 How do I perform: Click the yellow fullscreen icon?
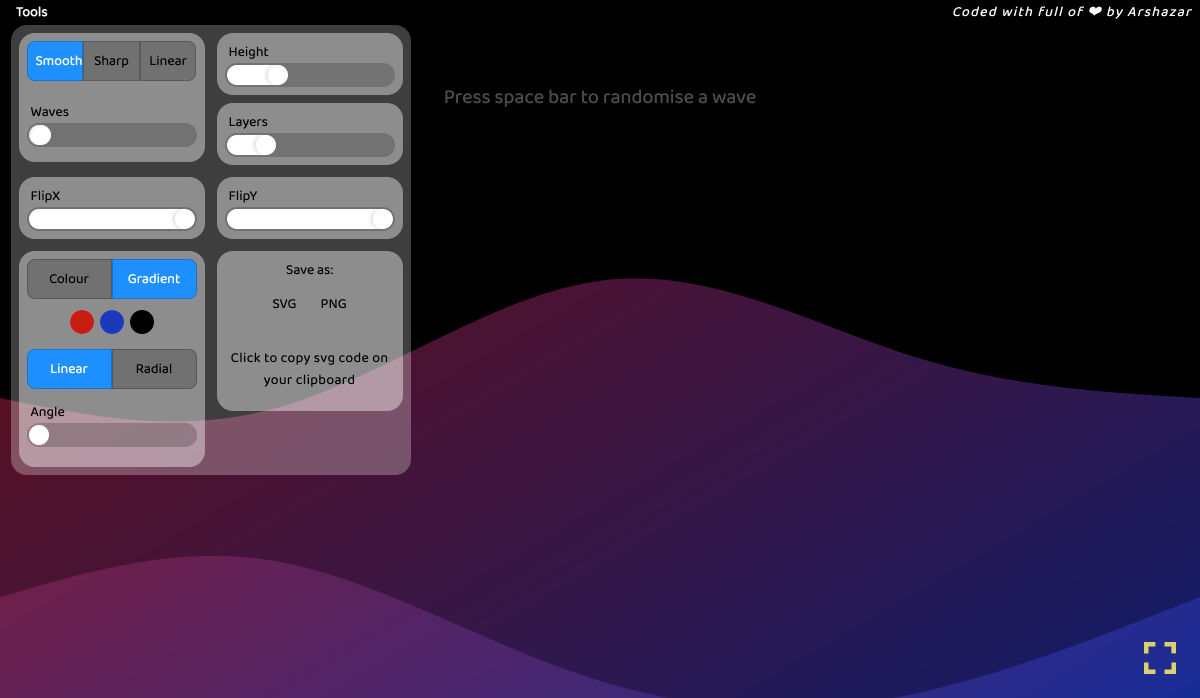[x=1159, y=658]
